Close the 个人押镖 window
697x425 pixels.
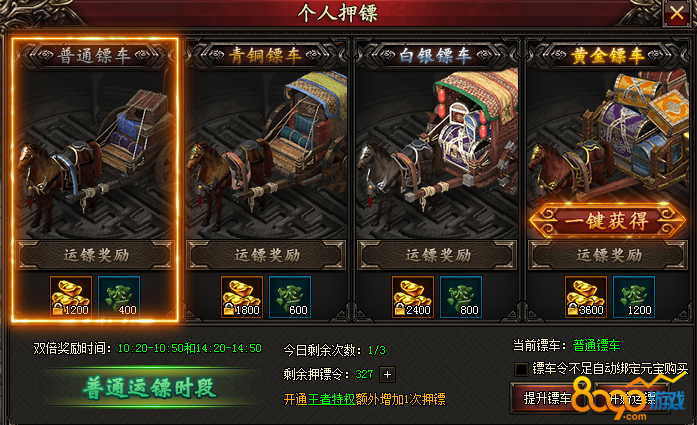coord(677,13)
